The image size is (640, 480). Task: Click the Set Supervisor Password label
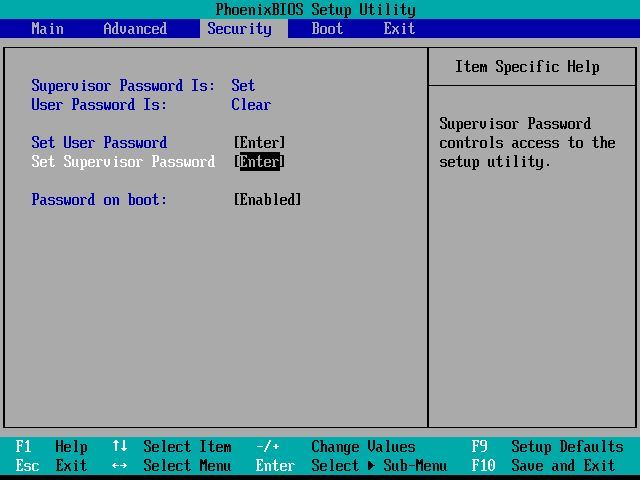123,162
